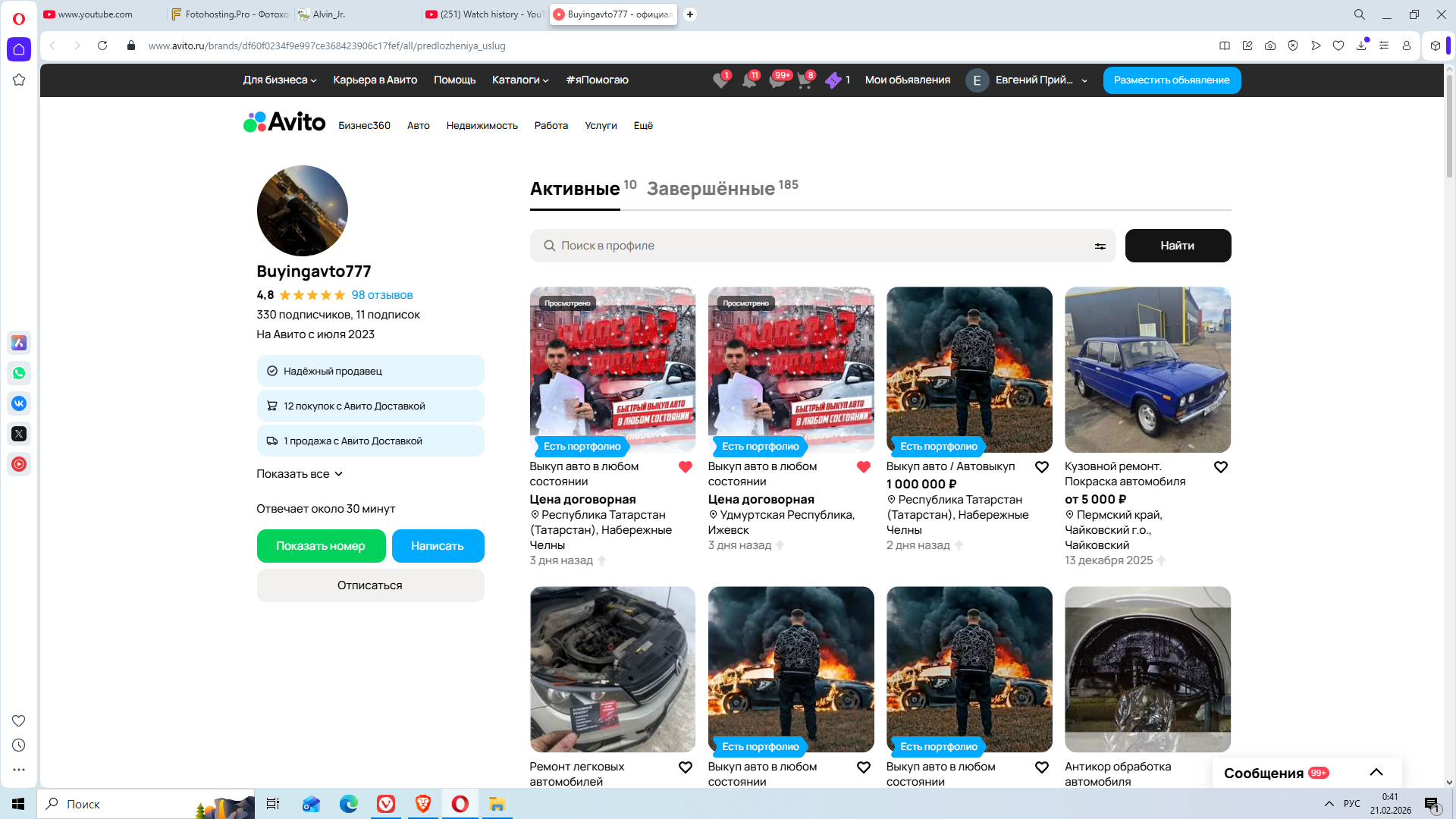The height and width of the screenshot is (819, 1456).
Task: Expand the Сообщения chat panel
Action: tap(1376, 773)
